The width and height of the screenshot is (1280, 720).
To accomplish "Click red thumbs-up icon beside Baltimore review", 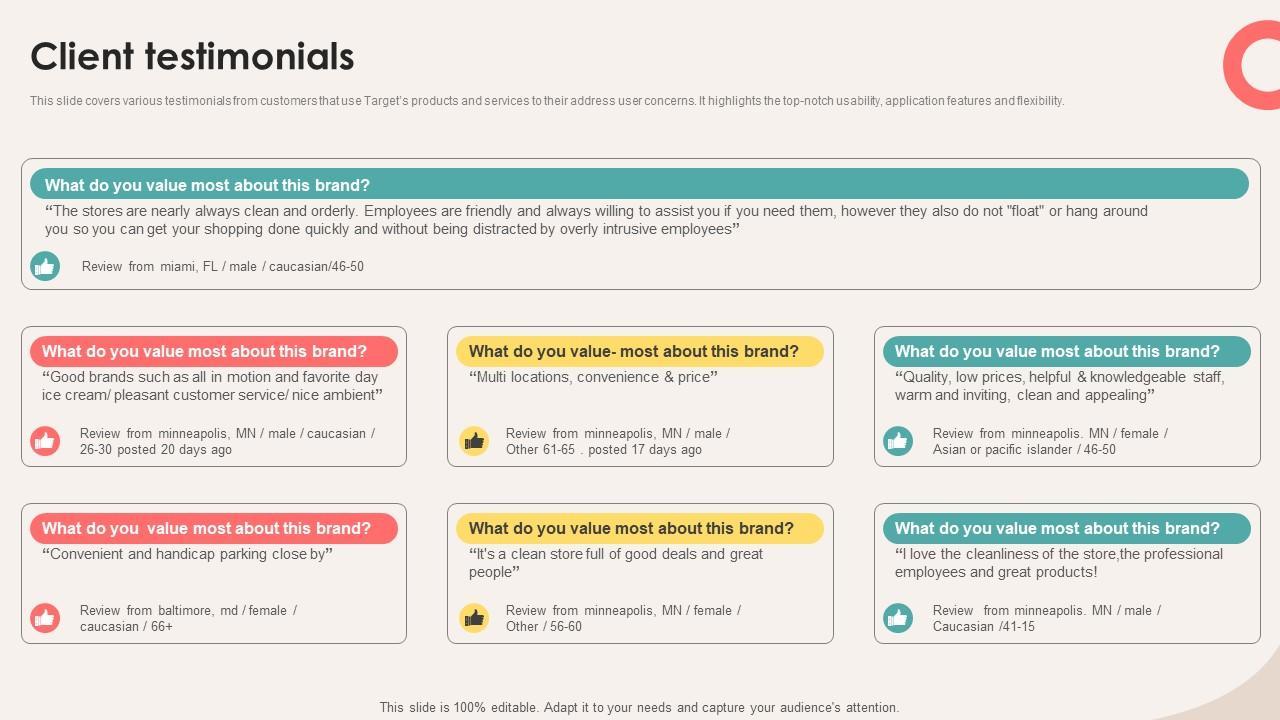I will tap(45, 618).
